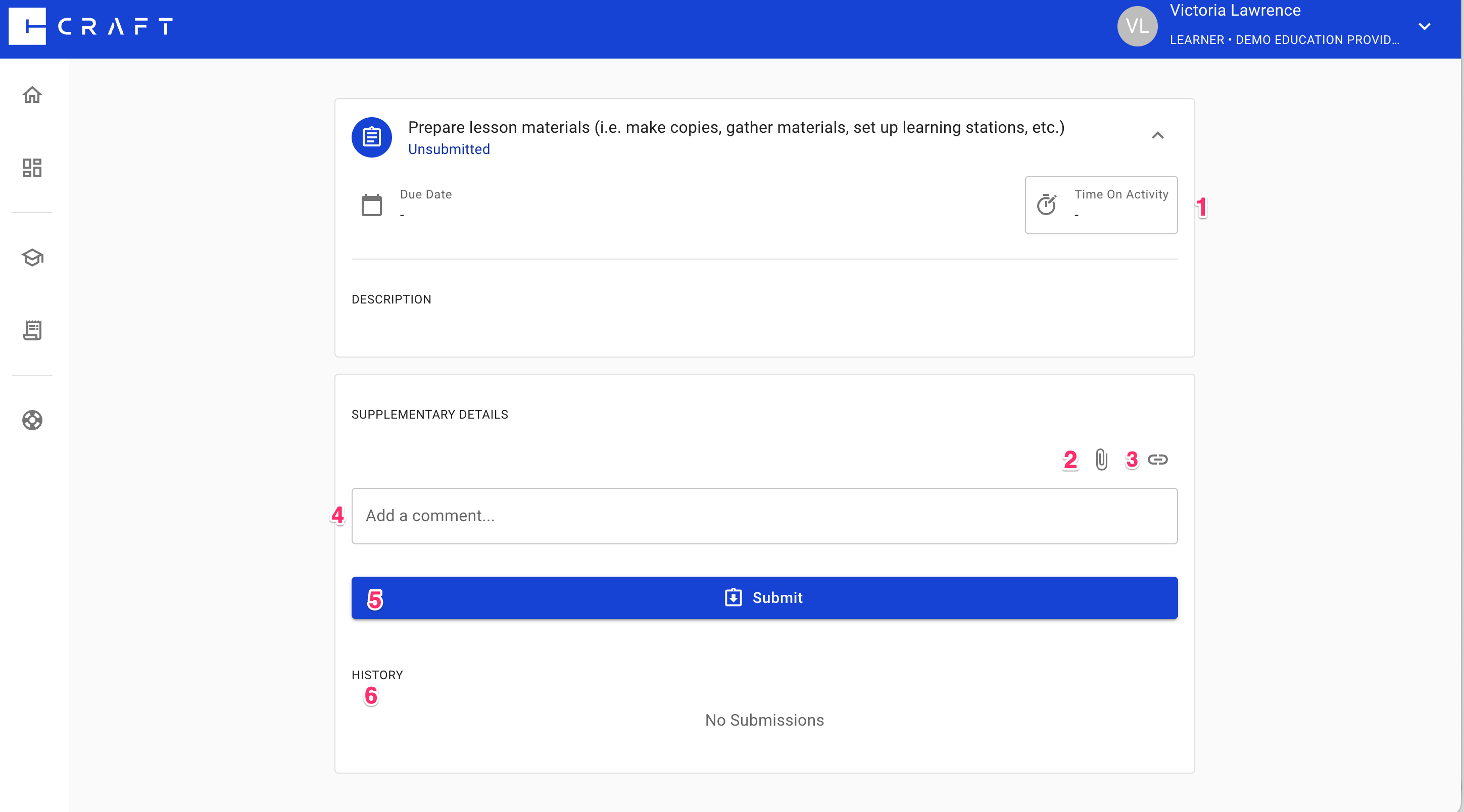1464x812 pixels.
Task: Open the lifebuoy support icon
Action: click(32, 420)
